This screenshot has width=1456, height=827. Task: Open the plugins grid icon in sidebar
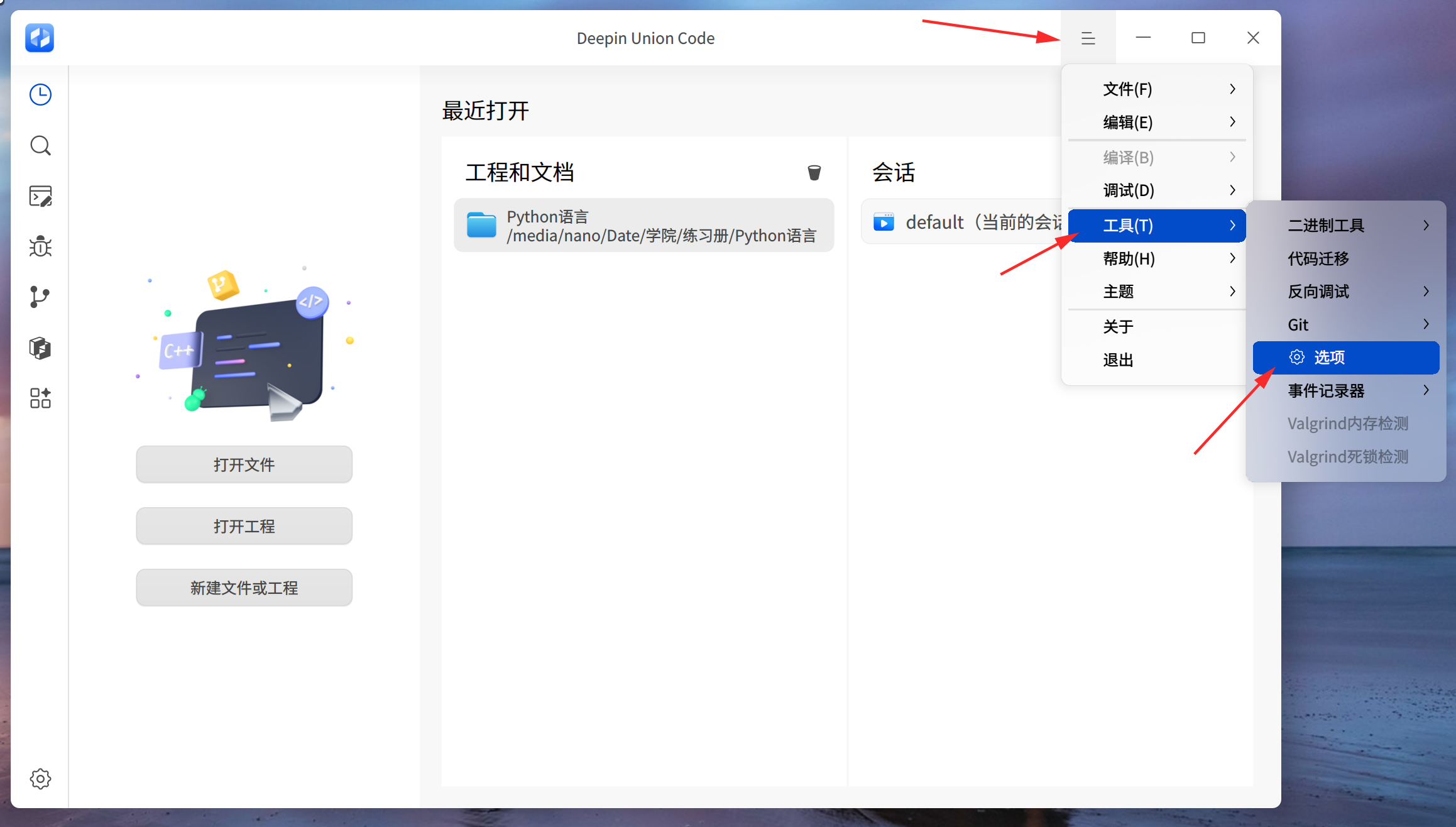click(40, 398)
